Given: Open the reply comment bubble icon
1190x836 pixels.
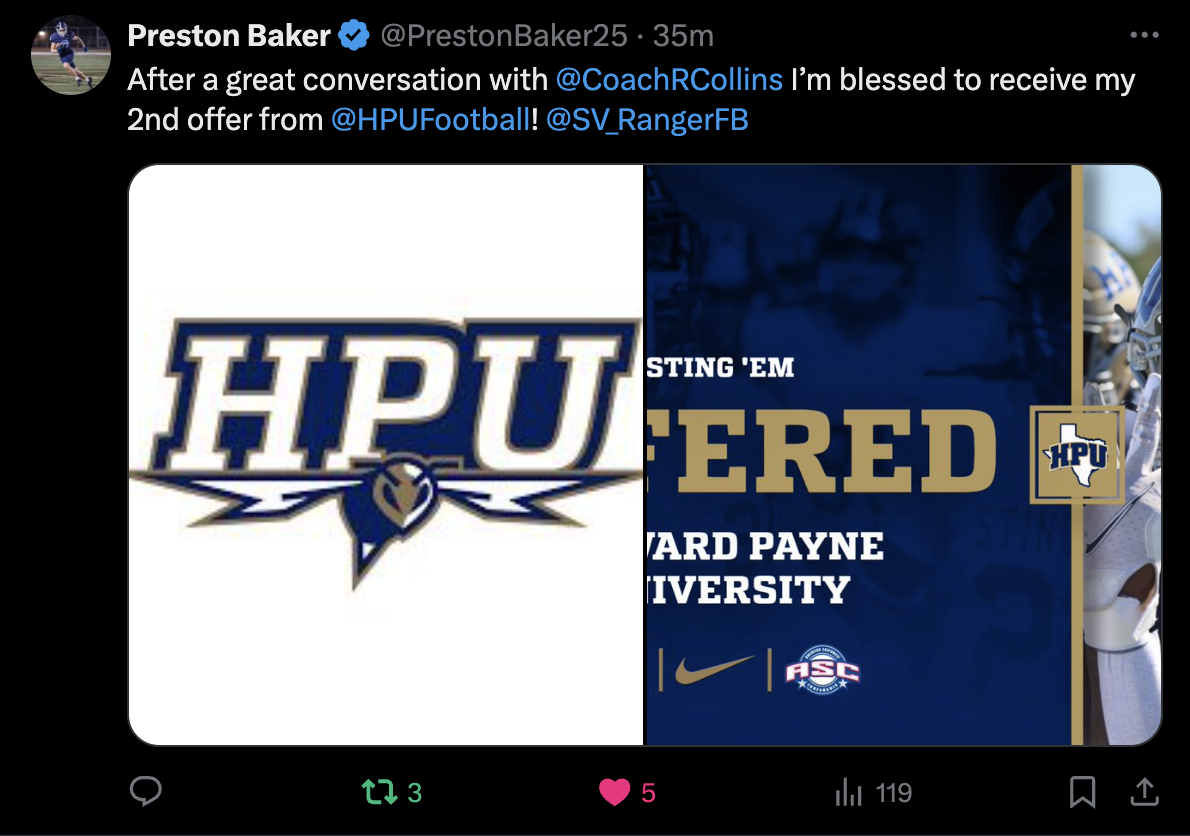Looking at the screenshot, I should tap(146, 791).
